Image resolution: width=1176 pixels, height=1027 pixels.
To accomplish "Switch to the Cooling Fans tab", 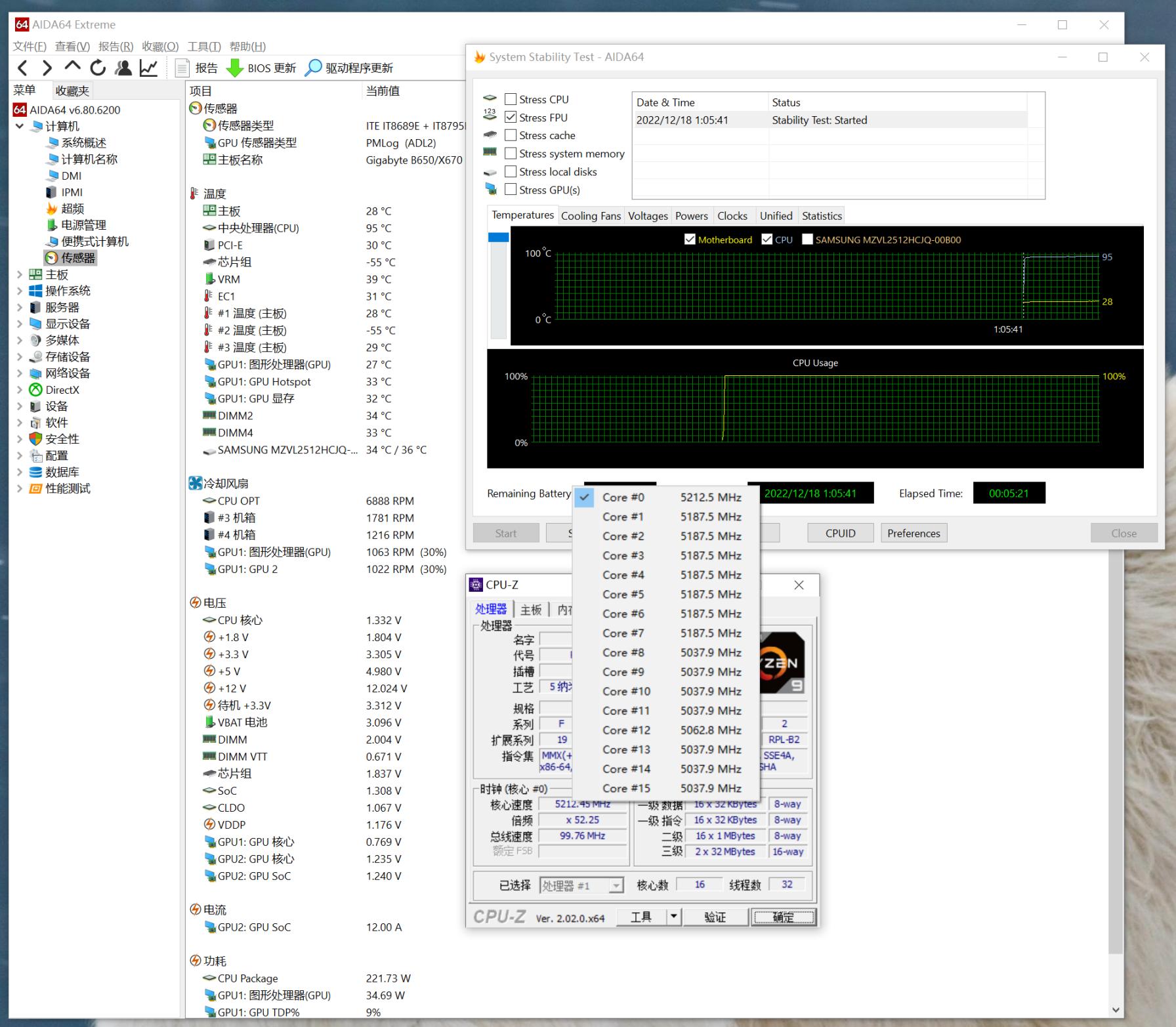I will click(591, 216).
